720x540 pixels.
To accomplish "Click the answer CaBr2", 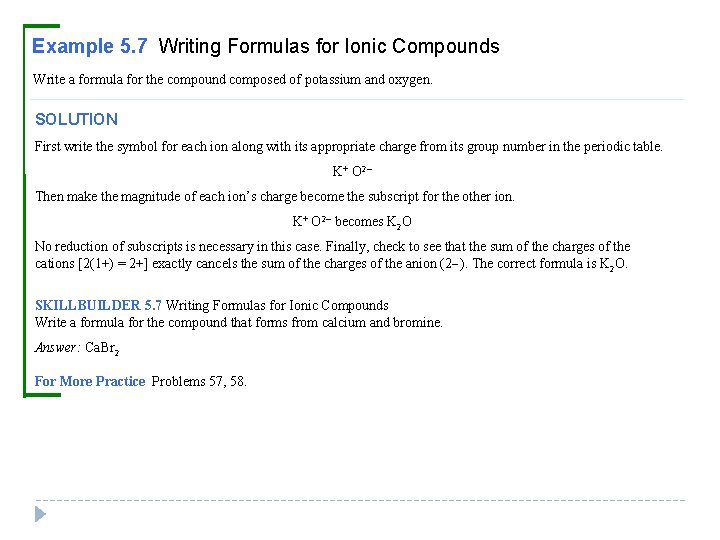I will [102, 348].
